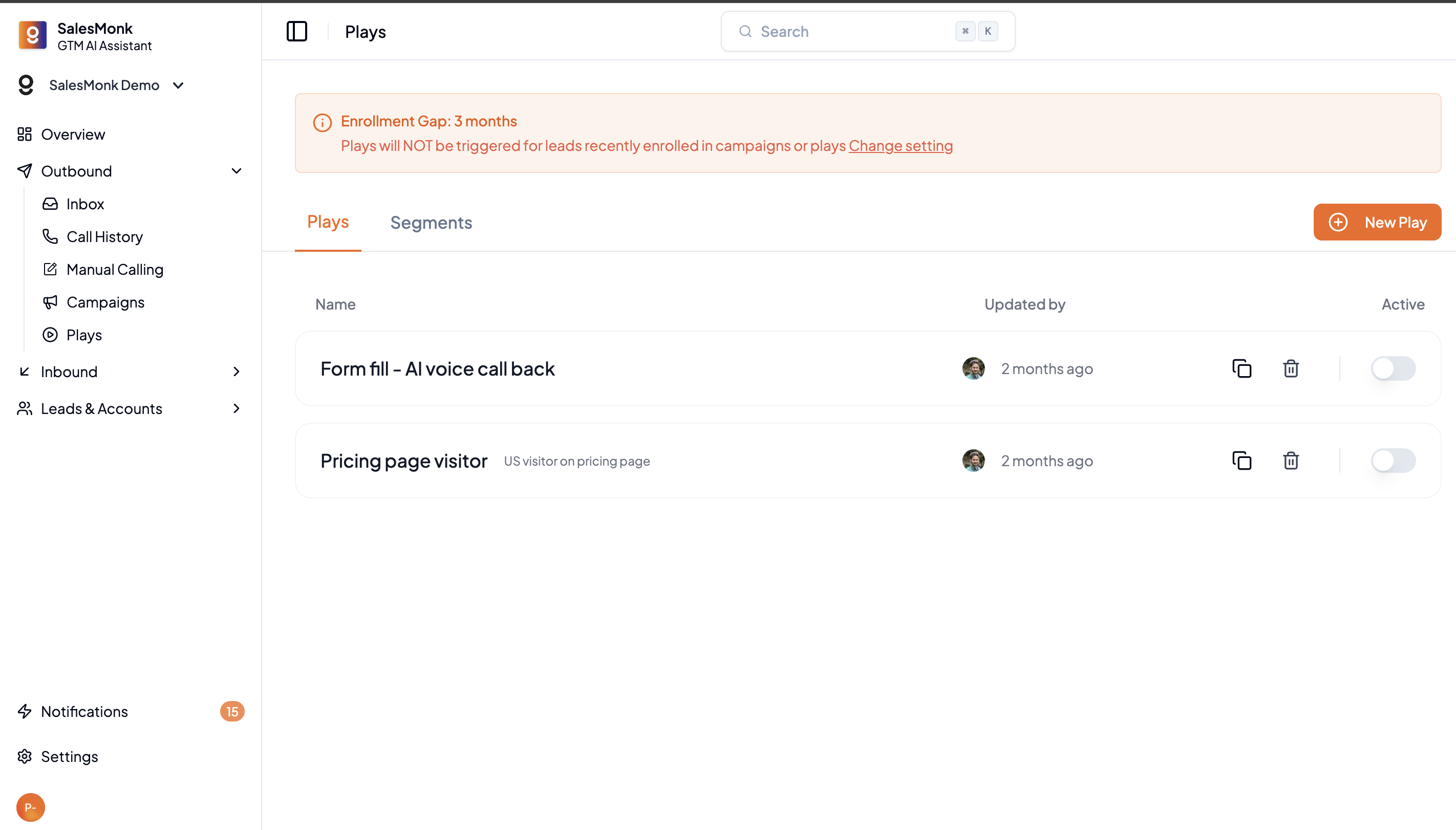This screenshot has height=830, width=1456.
Task: Delete the Form fill play
Action: click(x=1291, y=368)
